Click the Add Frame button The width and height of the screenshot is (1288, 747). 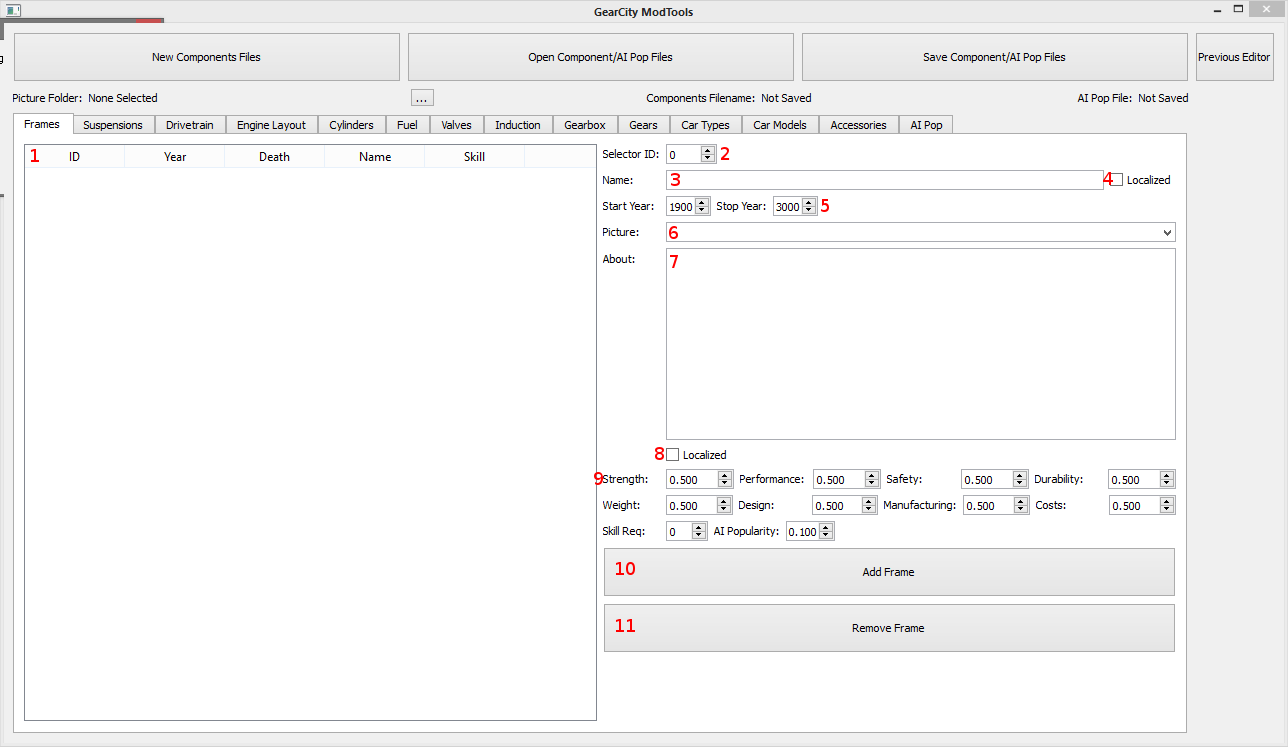tap(888, 572)
